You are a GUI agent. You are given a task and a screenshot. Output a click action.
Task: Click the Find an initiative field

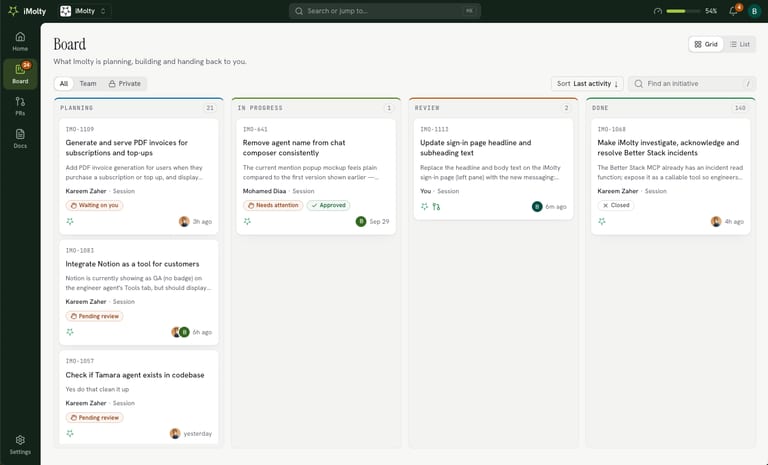pyautogui.click(x=692, y=84)
